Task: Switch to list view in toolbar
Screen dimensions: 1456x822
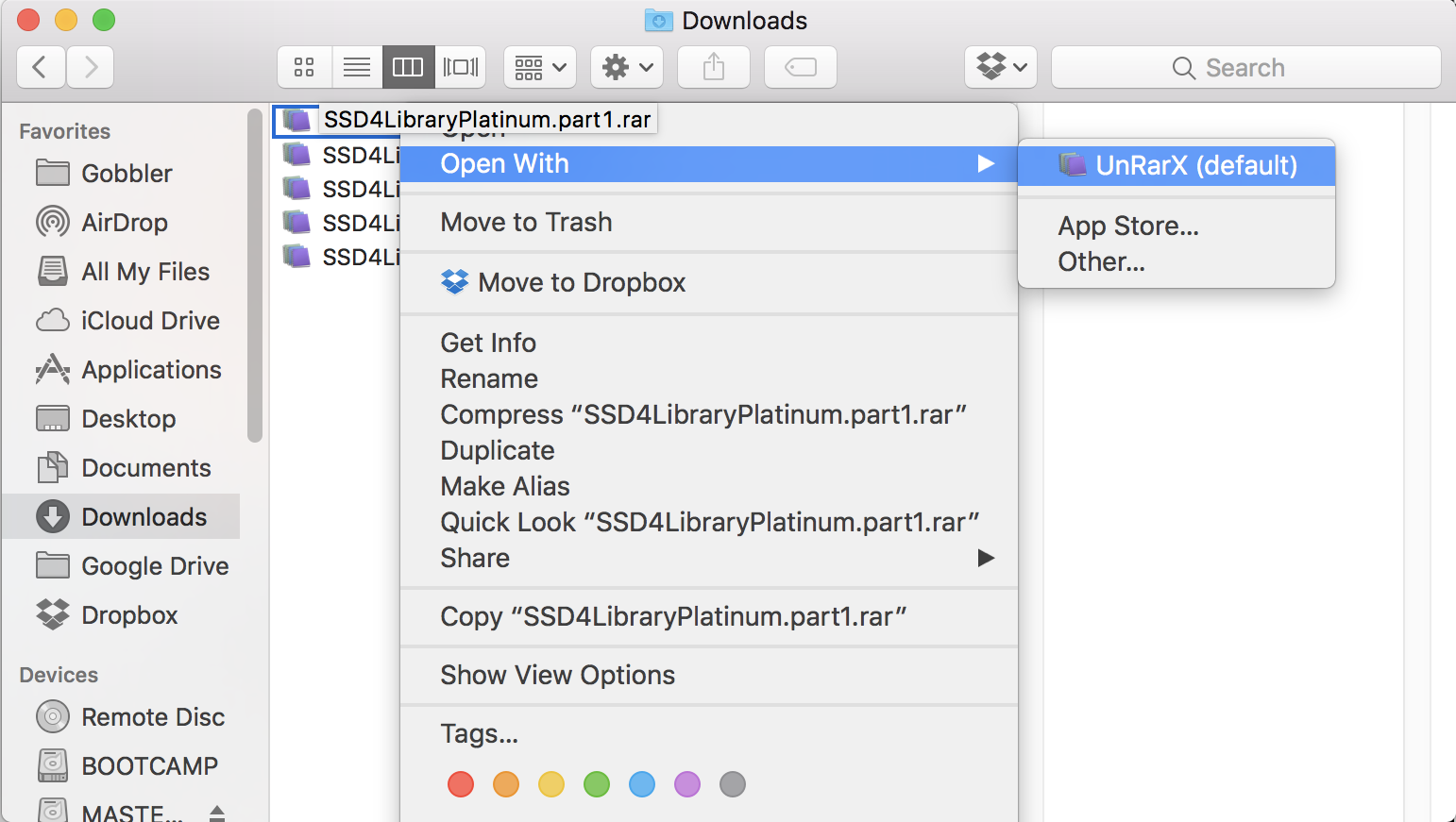Action: [x=357, y=67]
